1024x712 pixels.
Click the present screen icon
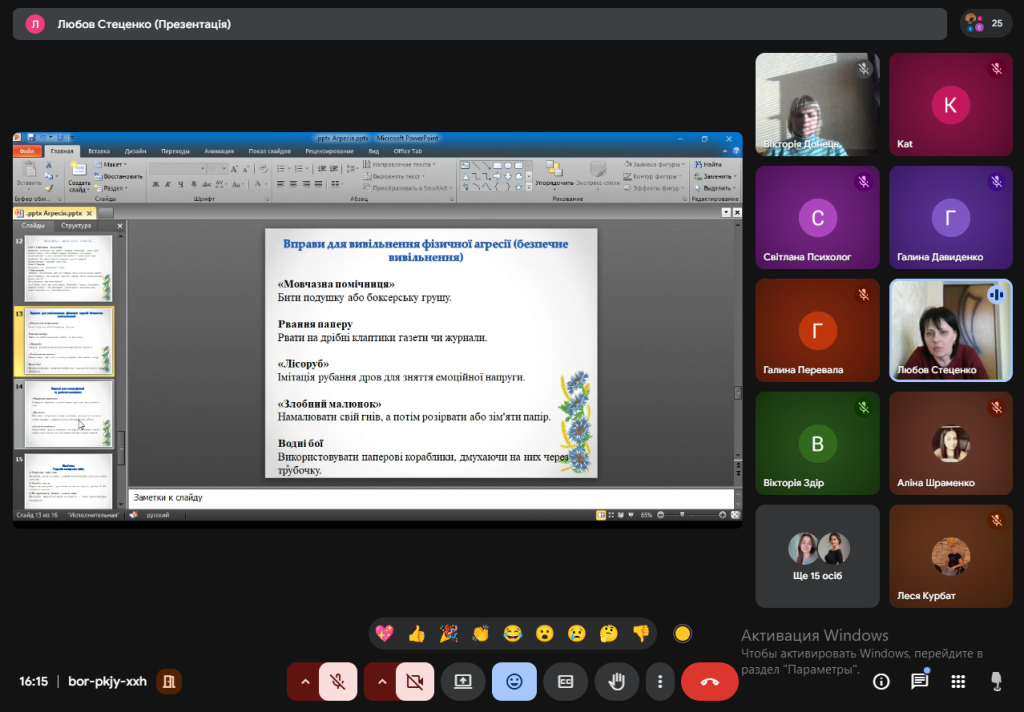point(463,681)
